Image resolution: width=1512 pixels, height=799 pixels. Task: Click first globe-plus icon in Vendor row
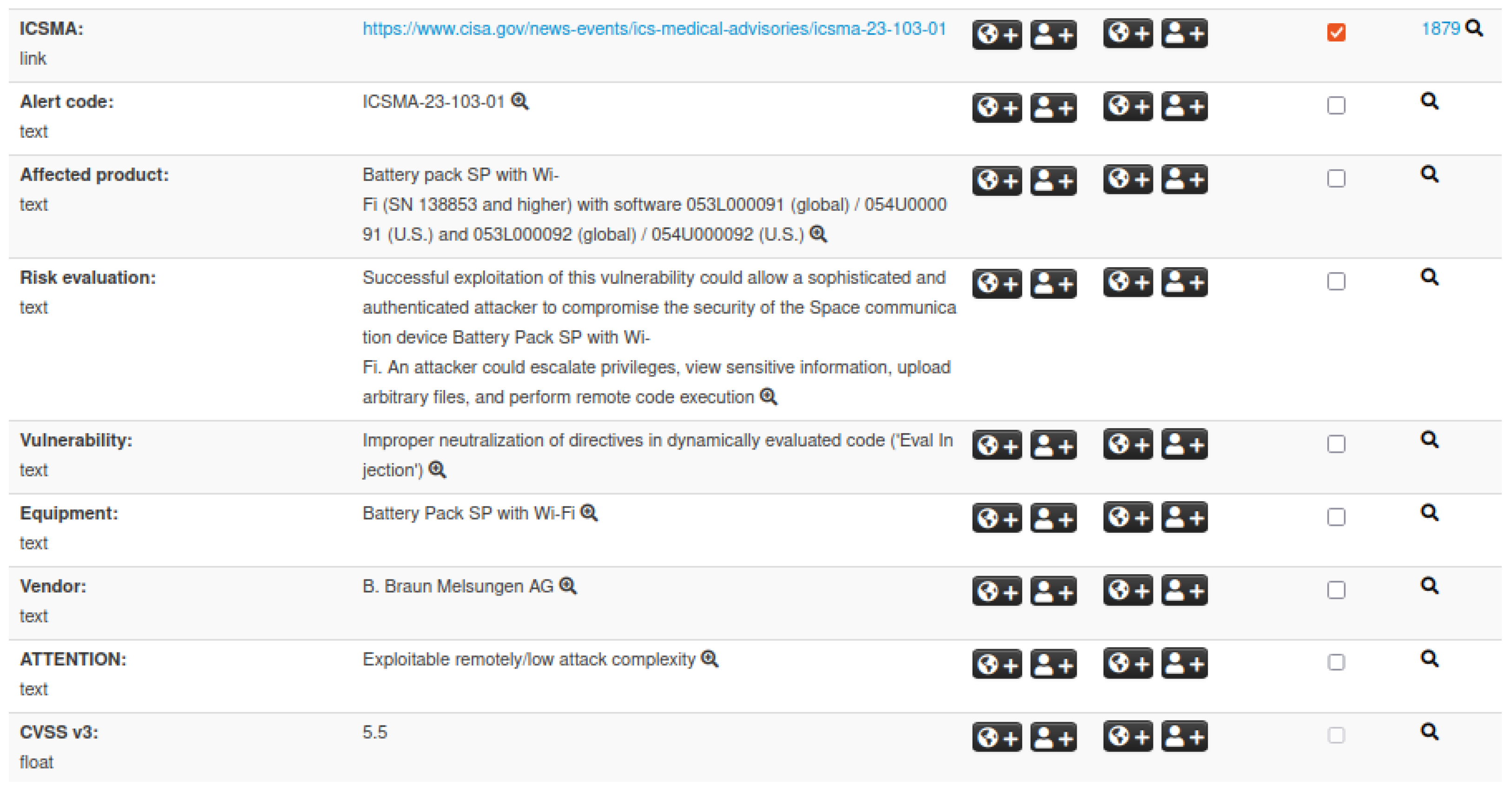(997, 591)
